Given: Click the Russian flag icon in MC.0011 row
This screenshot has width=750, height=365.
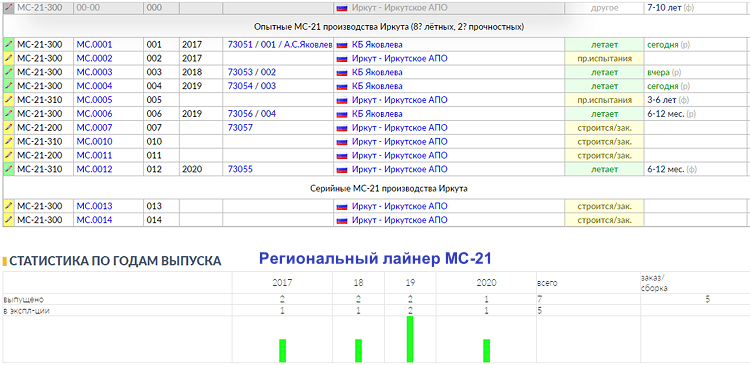Looking at the screenshot, I should pos(342,156).
